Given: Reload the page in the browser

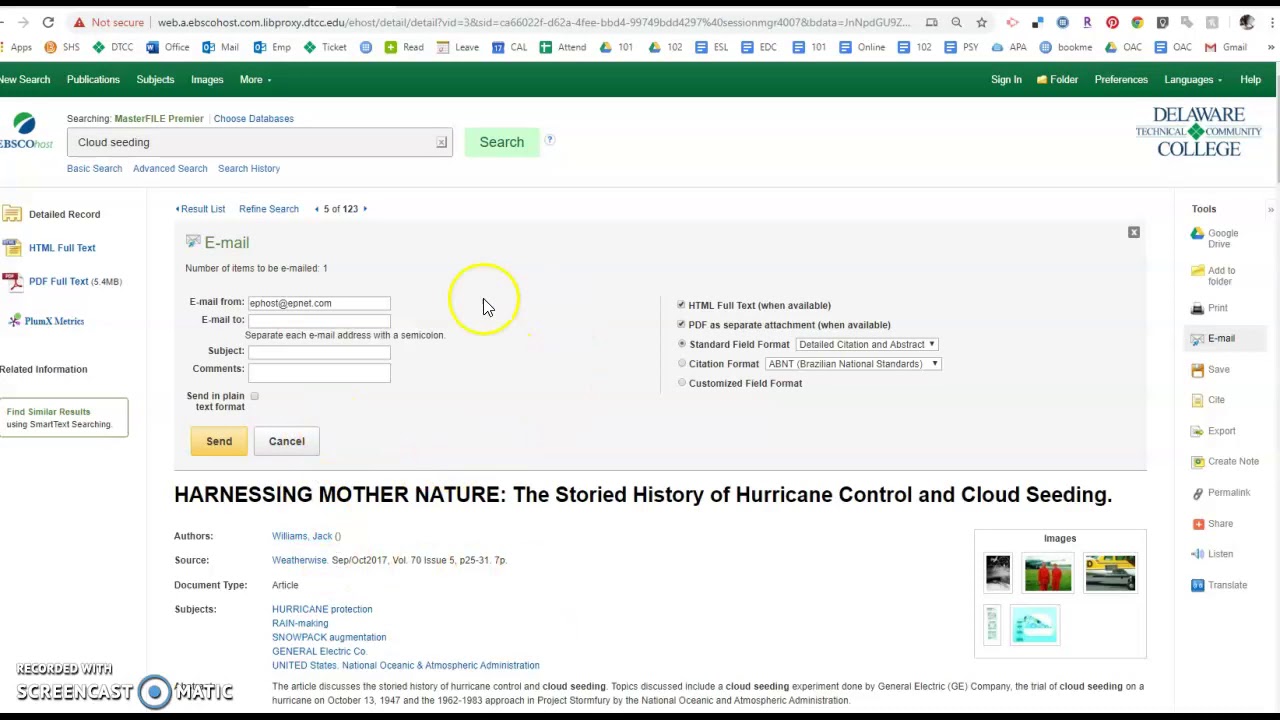Looking at the screenshot, I should 48,22.
